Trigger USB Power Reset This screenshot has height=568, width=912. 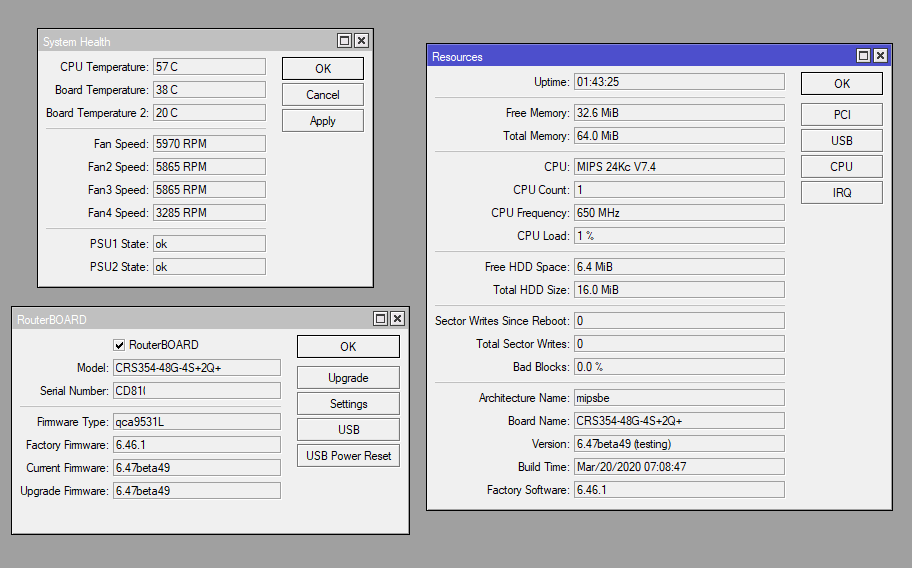[348, 456]
